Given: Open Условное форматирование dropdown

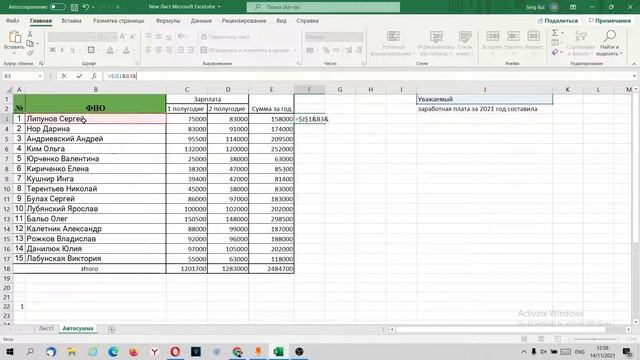Looking at the screenshot, I should (x=393, y=43).
